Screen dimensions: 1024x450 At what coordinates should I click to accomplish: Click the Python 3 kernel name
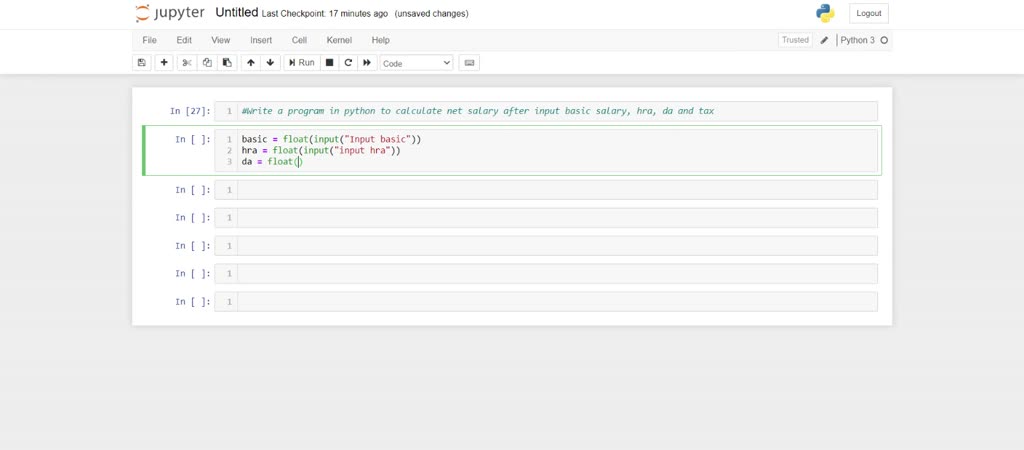point(857,40)
